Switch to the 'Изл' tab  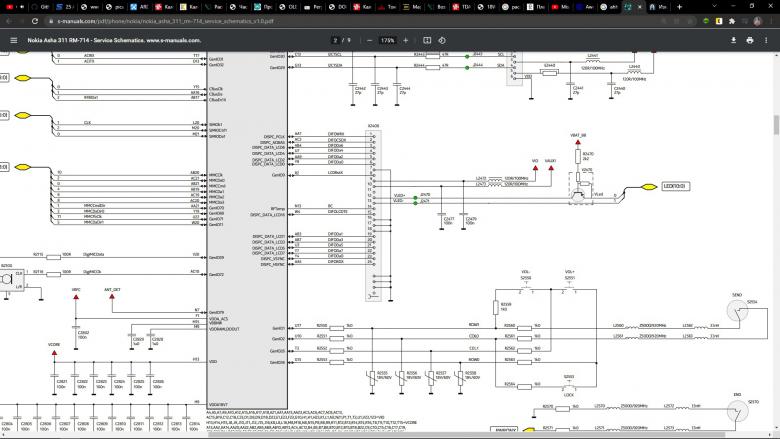(659, 7)
